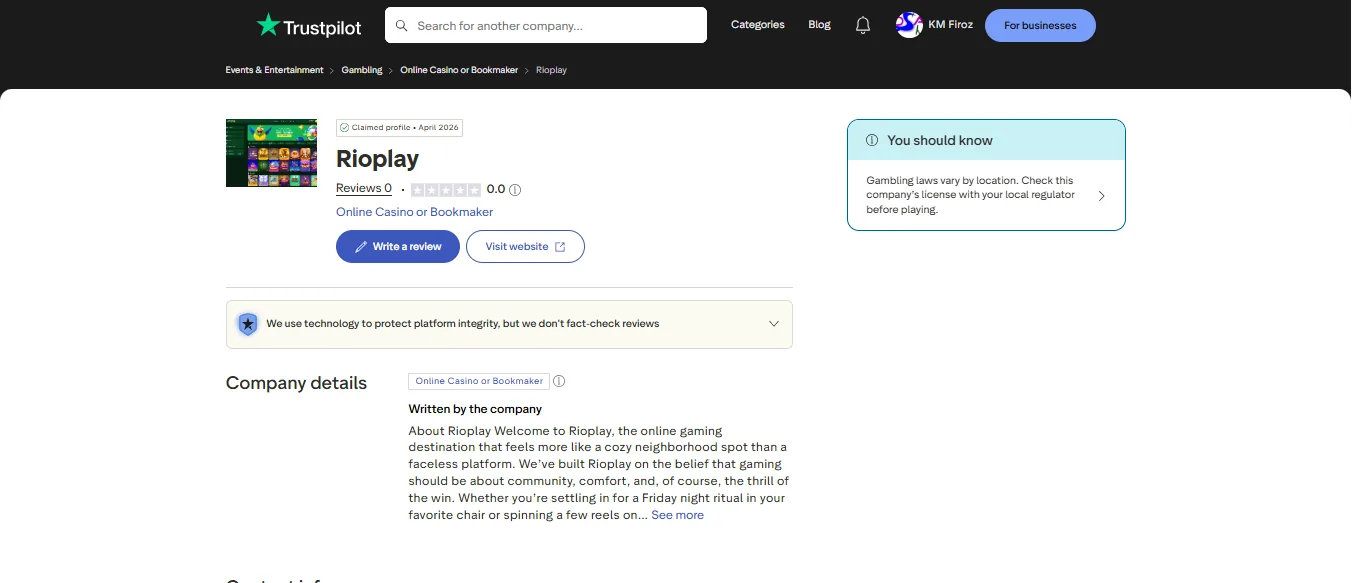The image size is (1352, 583).
Task: Expand the description with See more
Action: coord(677,515)
